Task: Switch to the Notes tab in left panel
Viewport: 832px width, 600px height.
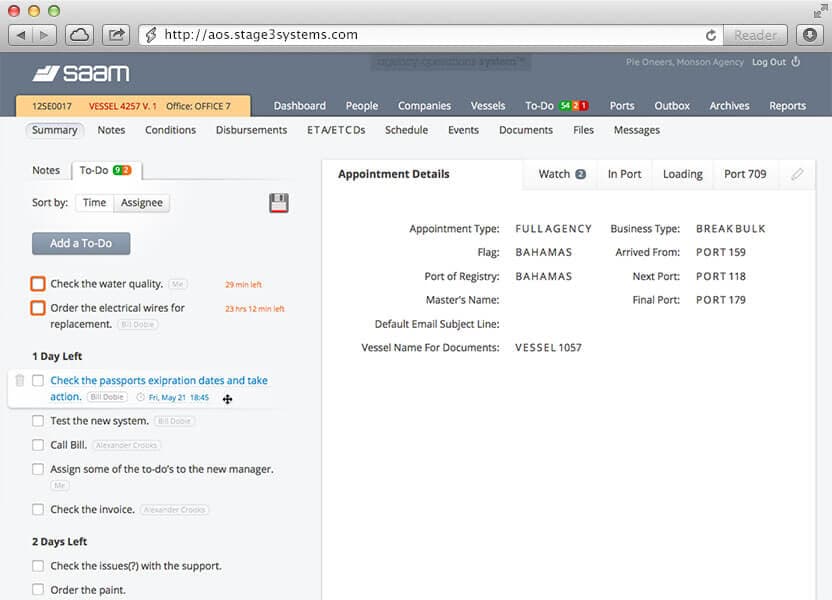Action: pos(46,171)
